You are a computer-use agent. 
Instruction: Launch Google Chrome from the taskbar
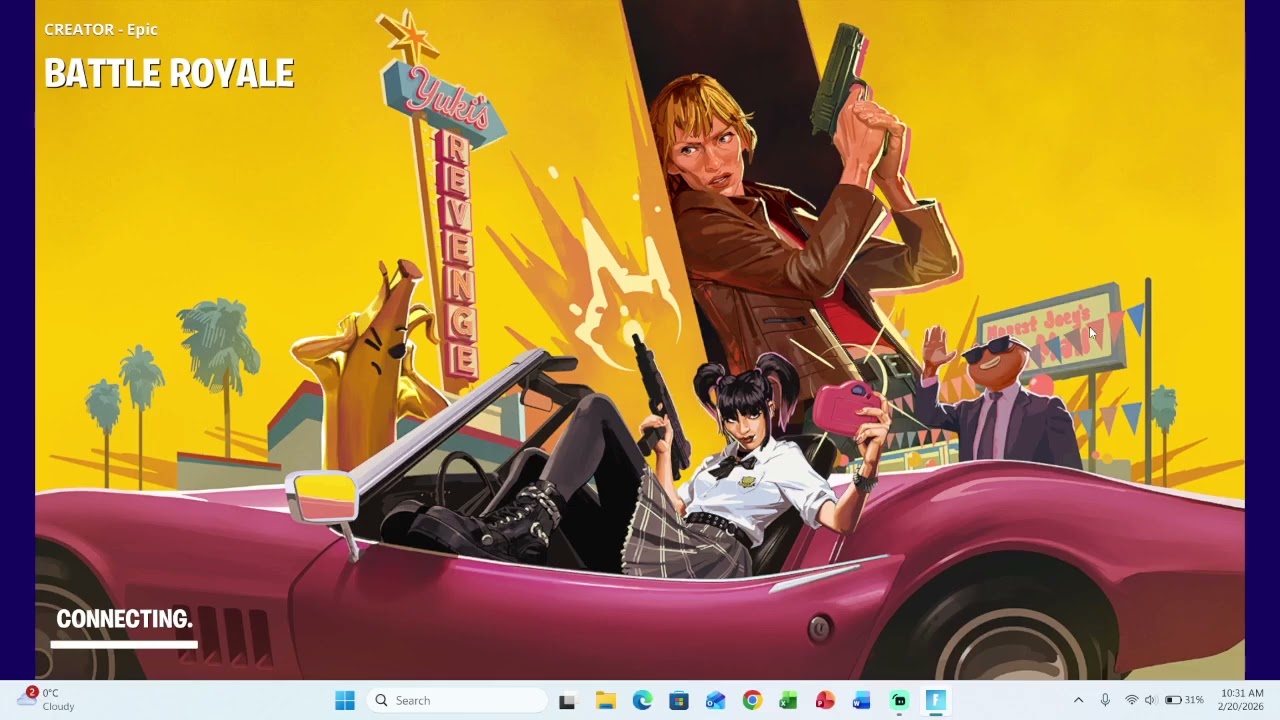(x=752, y=701)
